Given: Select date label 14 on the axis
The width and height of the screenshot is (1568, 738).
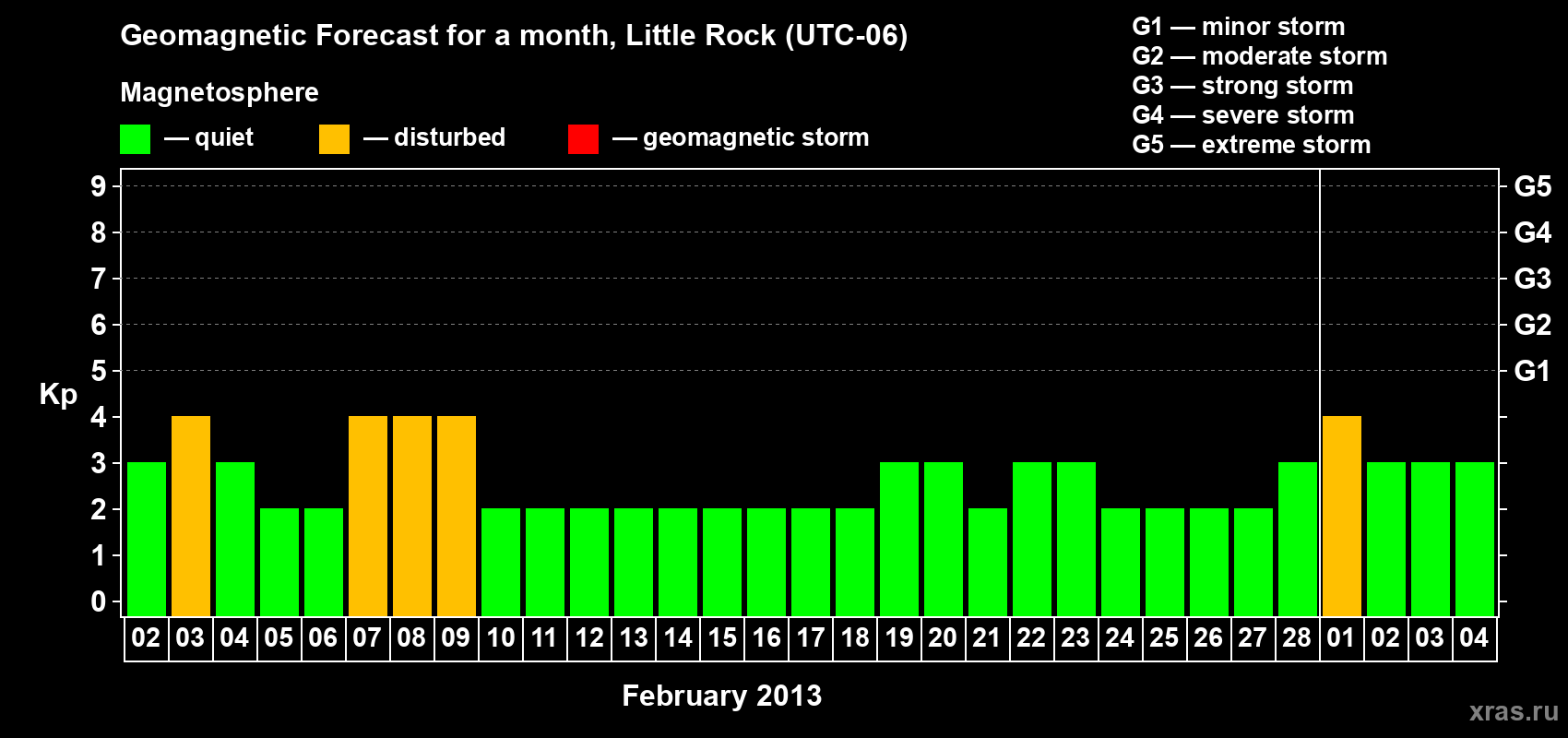Looking at the screenshot, I should [678, 637].
